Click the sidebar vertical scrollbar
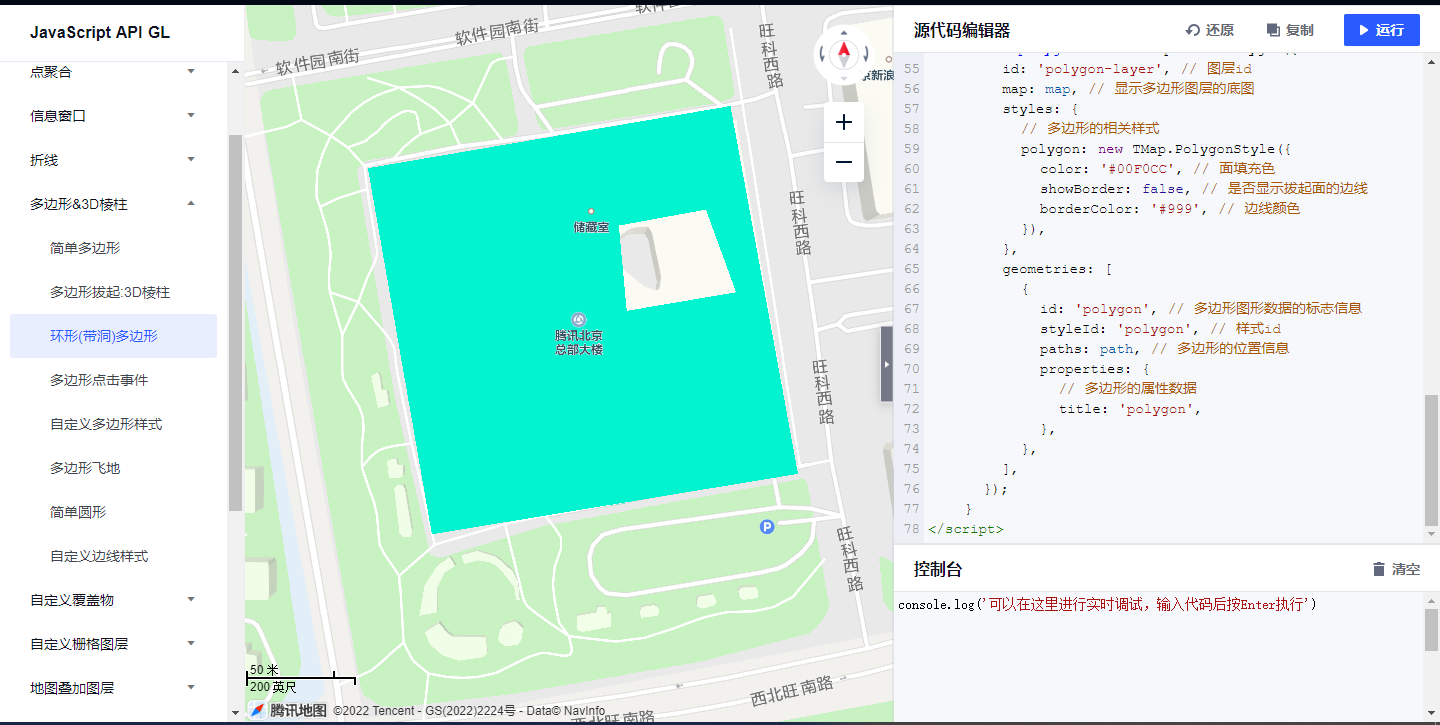The height and width of the screenshot is (725, 1440). tap(235, 323)
